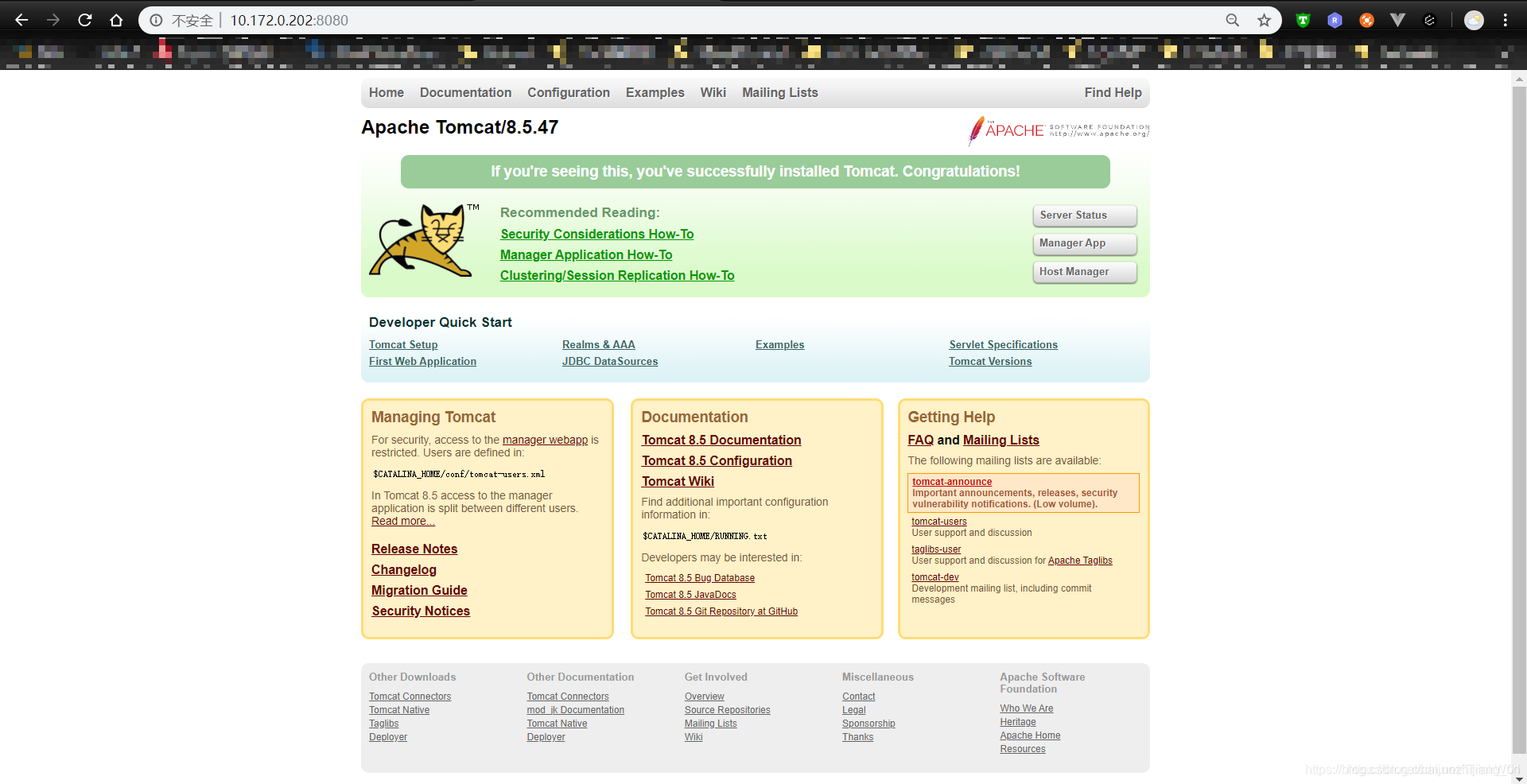Reload the page with refresh icon
The image size is (1527, 784).
click(x=85, y=20)
